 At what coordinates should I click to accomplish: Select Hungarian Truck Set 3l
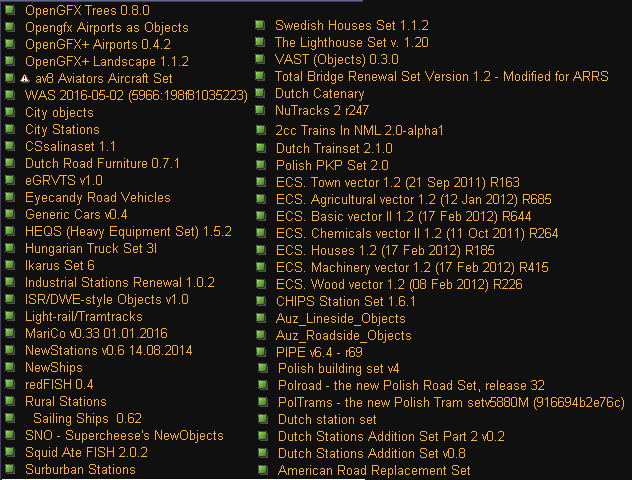[x=91, y=248]
